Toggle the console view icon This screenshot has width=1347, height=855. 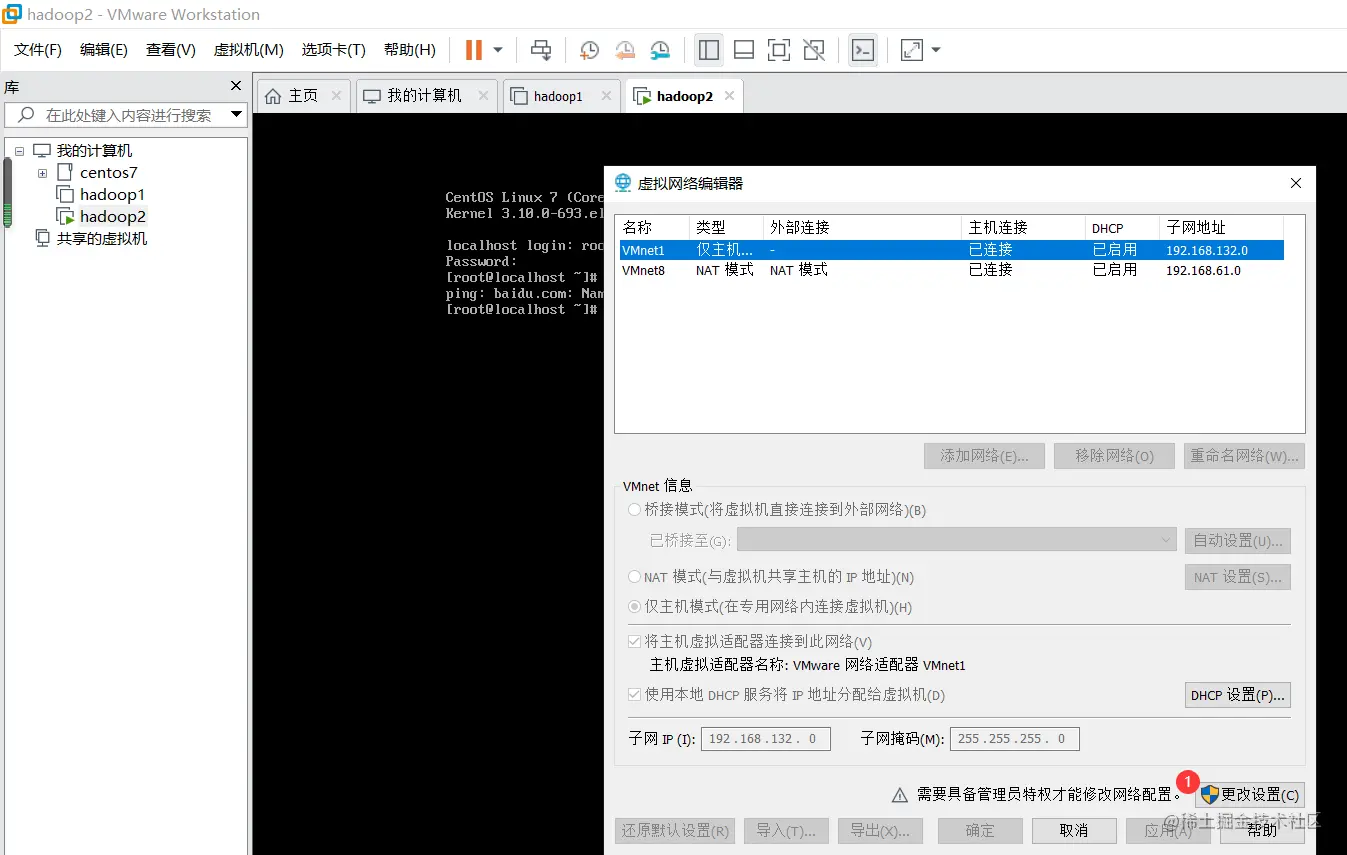[863, 50]
